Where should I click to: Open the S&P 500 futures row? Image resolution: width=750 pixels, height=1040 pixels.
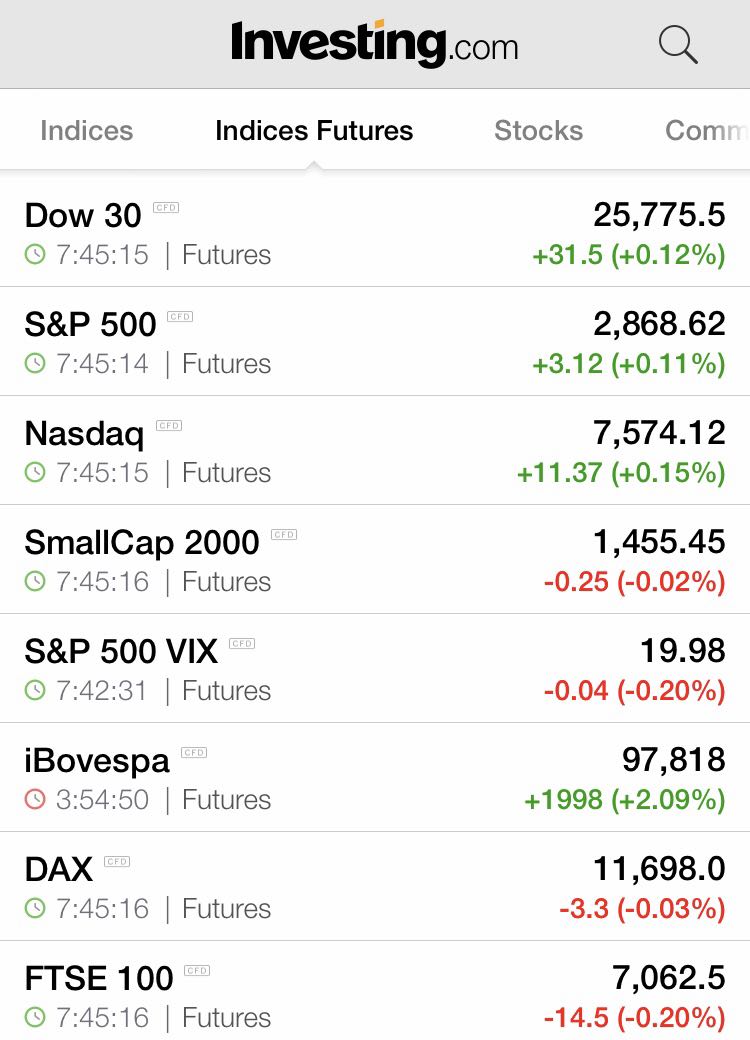(x=375, y=342)
